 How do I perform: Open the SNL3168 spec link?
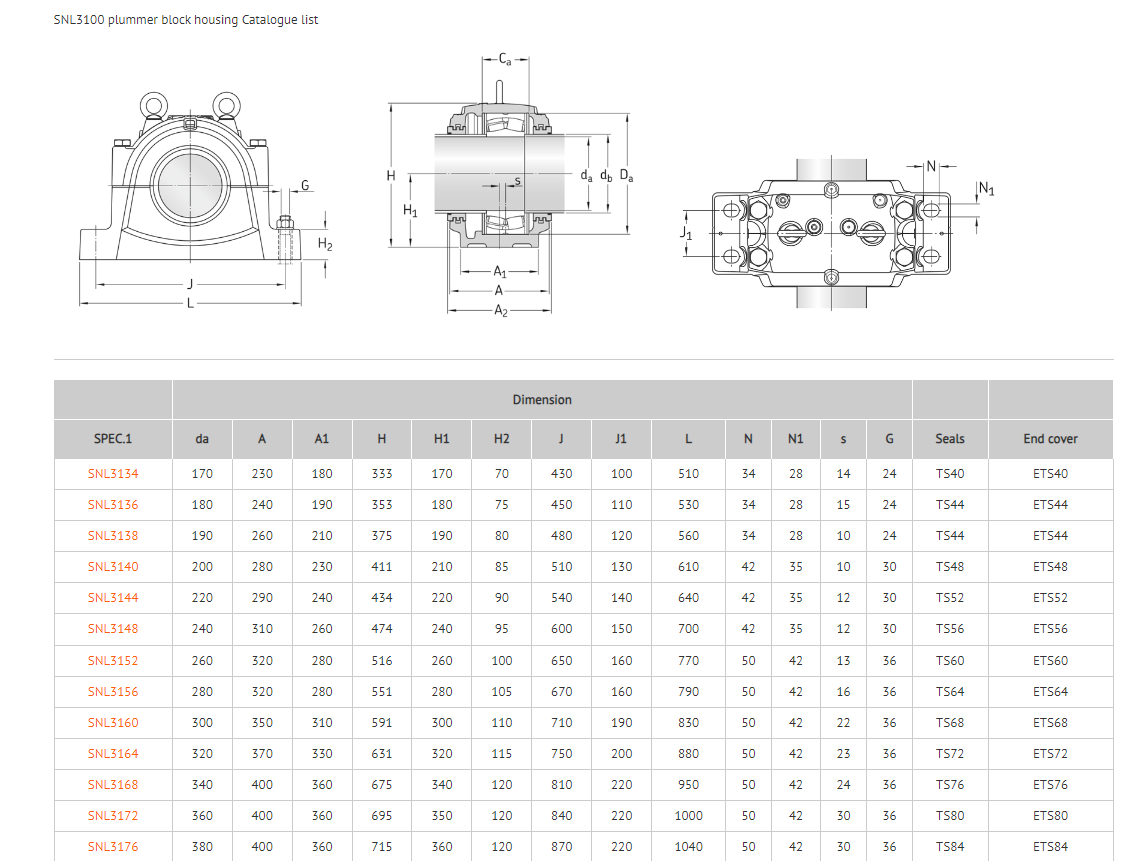pyautogui.click(x=113, y=785)
